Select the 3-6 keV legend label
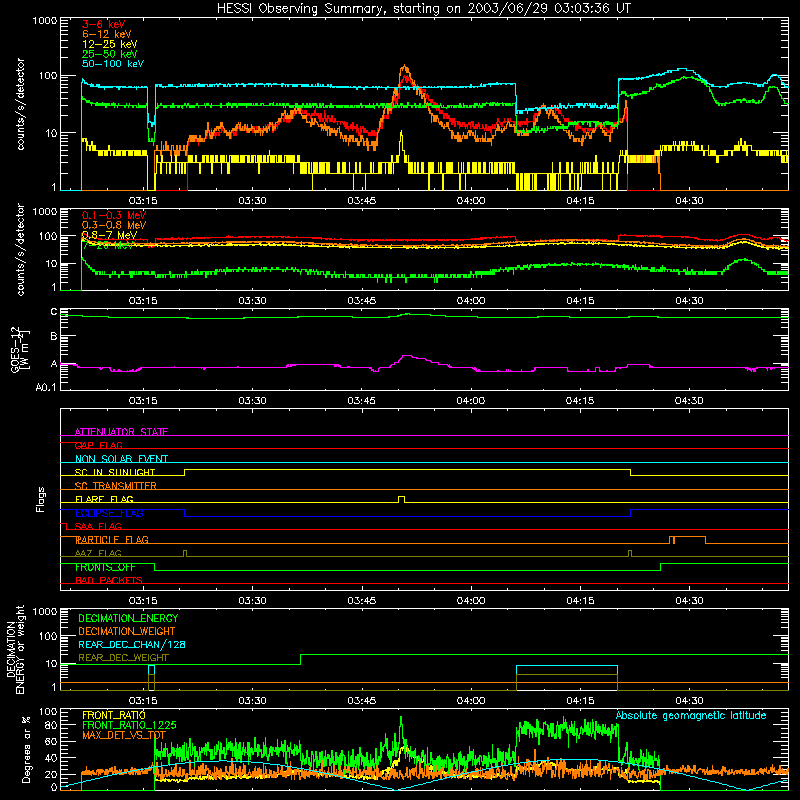Image resolution: width=800 pixels, height=800 pixels. coord(104,24)
